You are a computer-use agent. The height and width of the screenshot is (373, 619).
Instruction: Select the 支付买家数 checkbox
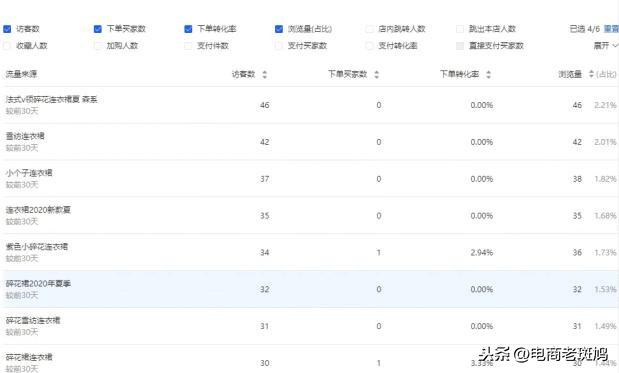[279, 46]
